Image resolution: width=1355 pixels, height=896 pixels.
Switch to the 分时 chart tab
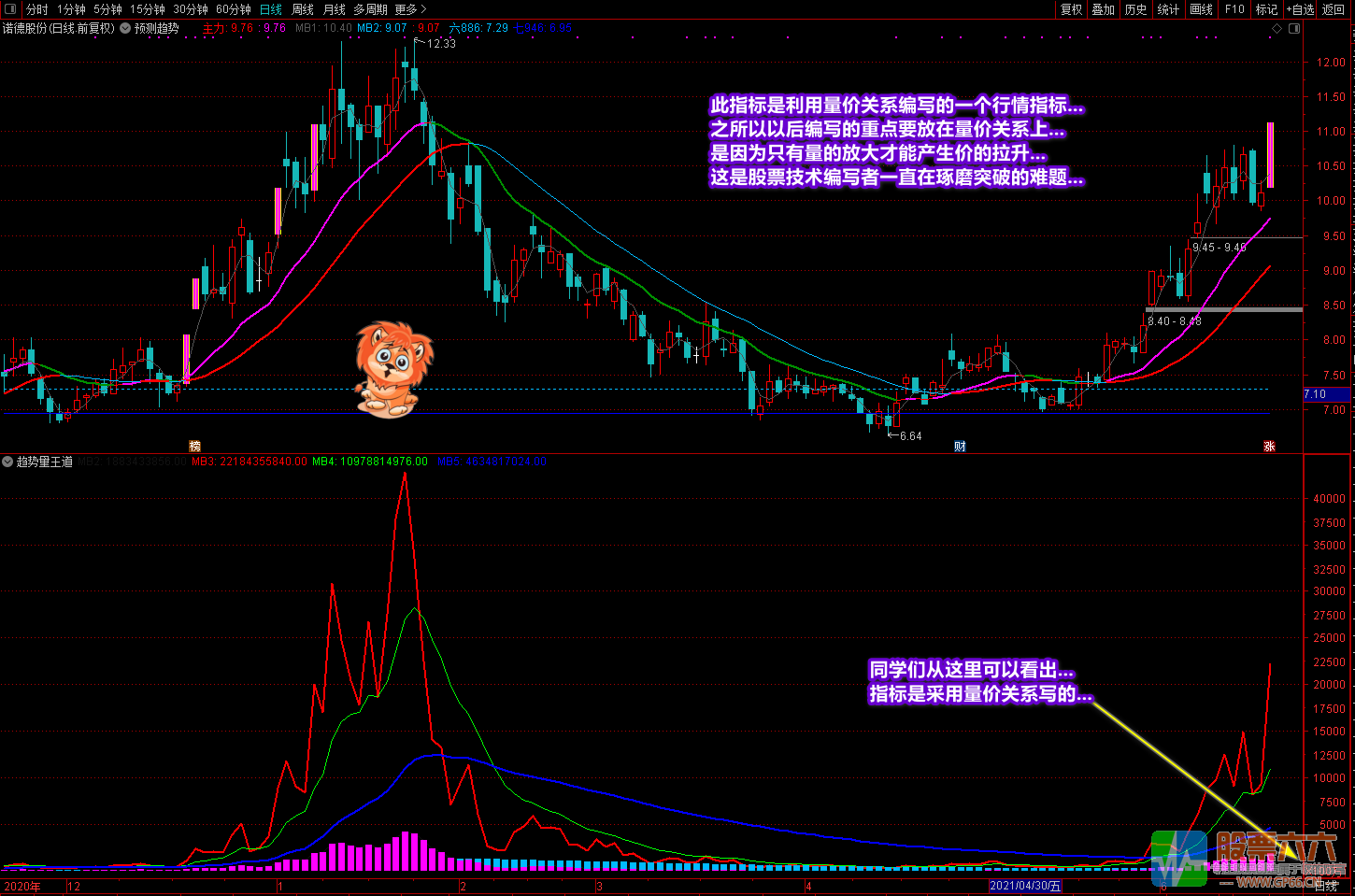[x=37, y=9]
